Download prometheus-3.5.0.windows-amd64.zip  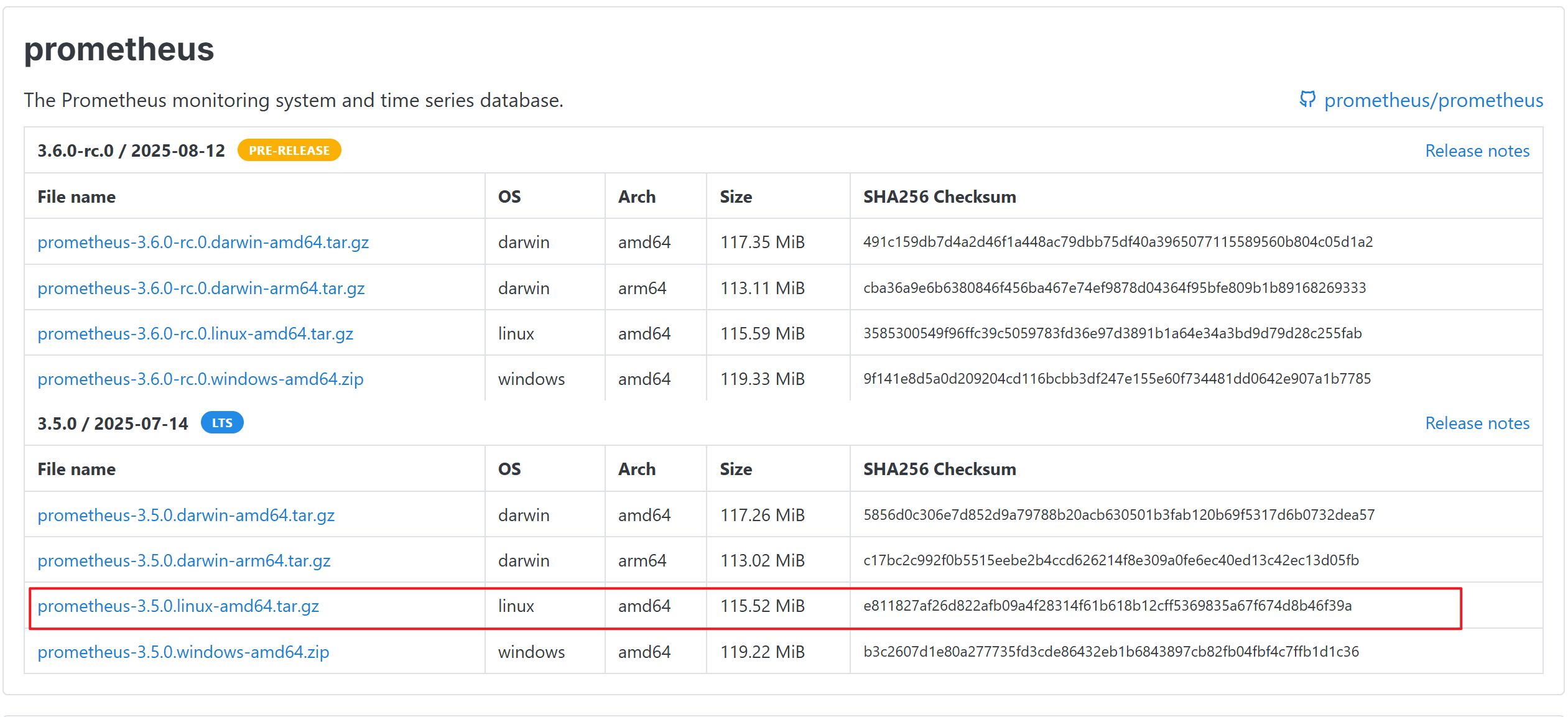(183, 652)
